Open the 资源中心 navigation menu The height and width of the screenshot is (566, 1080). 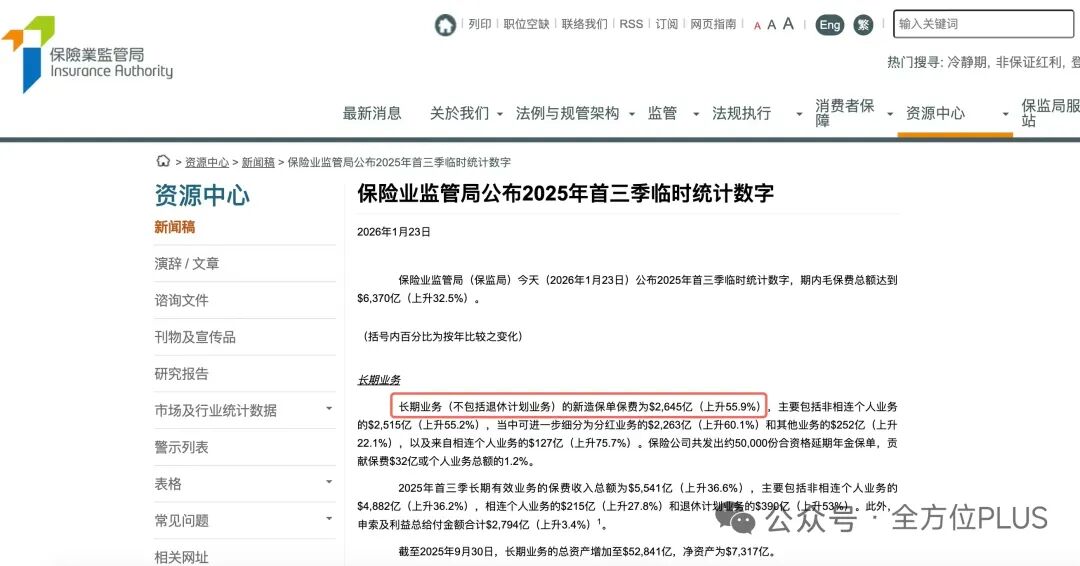pyautogui.click(x=935, y=114)
